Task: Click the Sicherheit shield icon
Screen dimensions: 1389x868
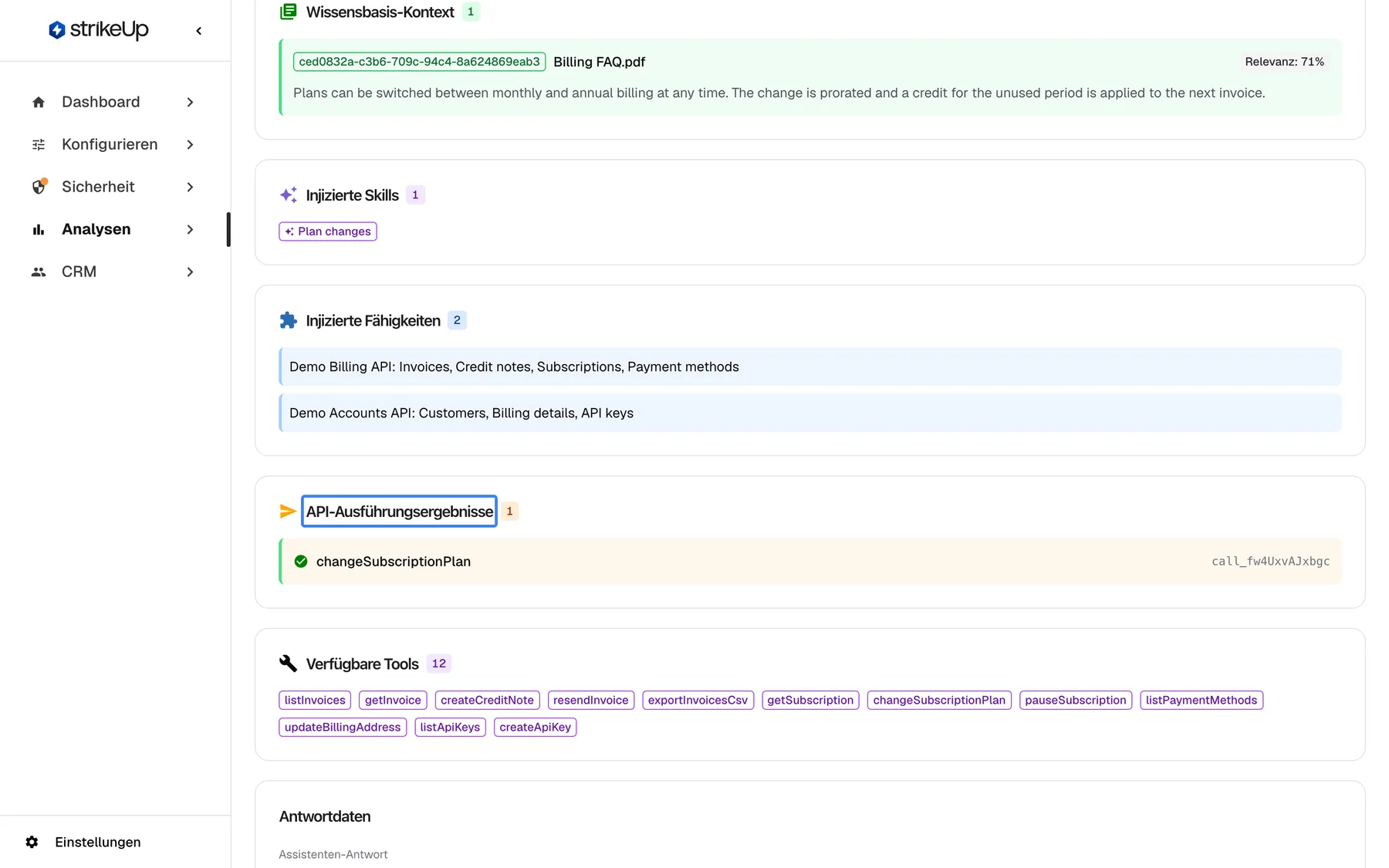Action: (39, 187)
